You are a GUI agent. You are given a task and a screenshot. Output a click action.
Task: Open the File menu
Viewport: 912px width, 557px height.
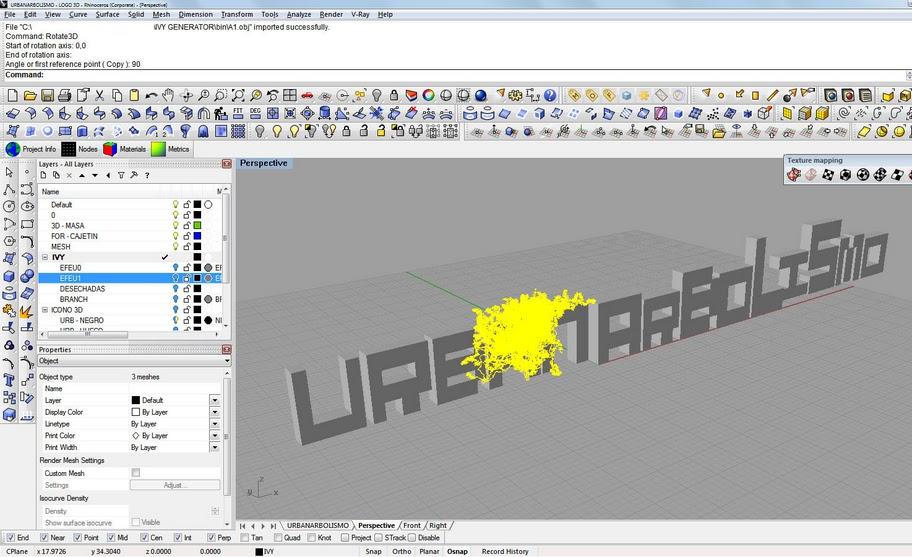tap(10, 15)
